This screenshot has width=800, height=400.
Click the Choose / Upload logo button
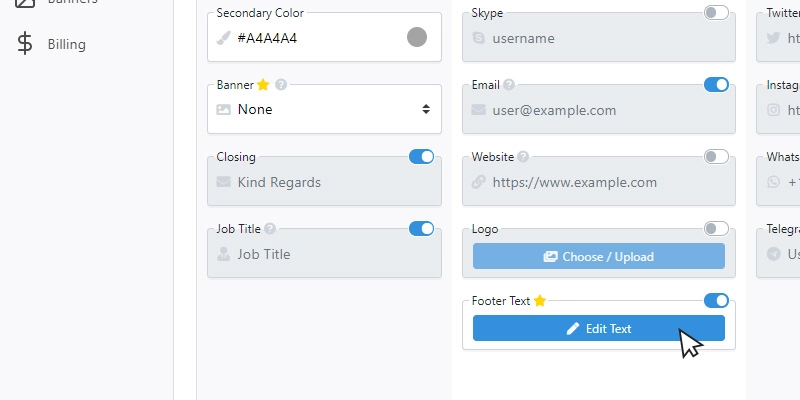598,256
